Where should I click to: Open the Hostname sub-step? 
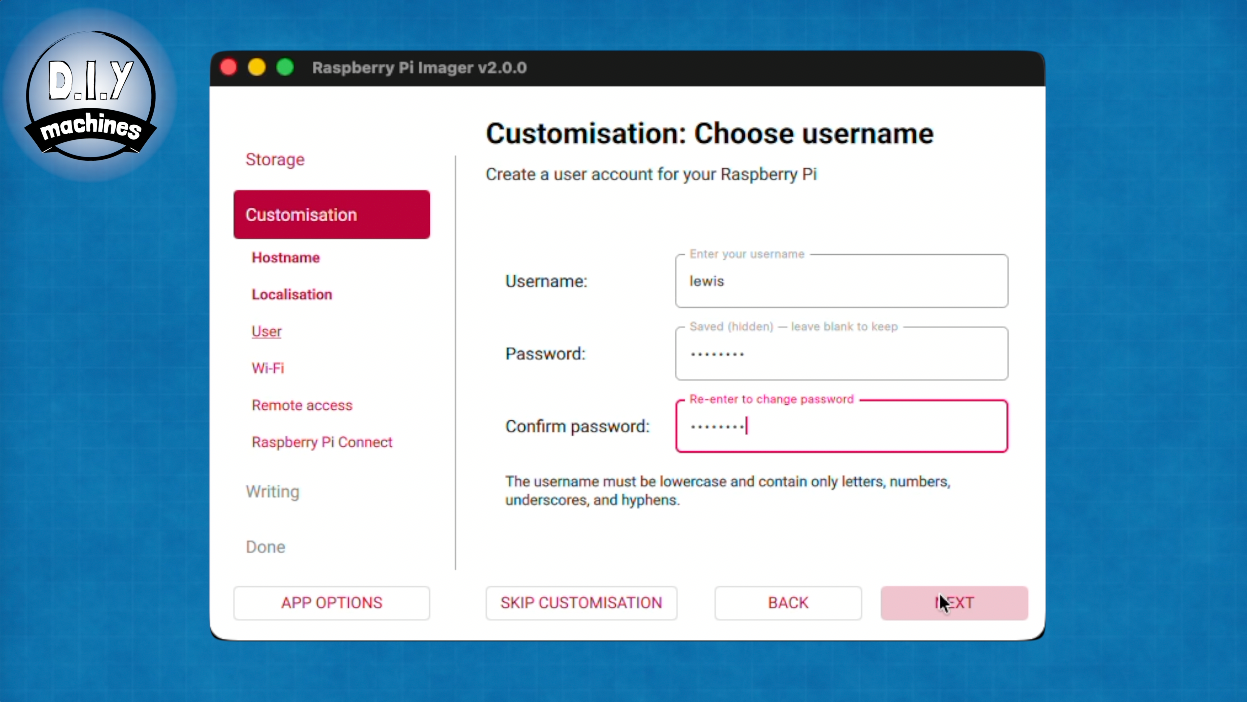click(286, 258)
